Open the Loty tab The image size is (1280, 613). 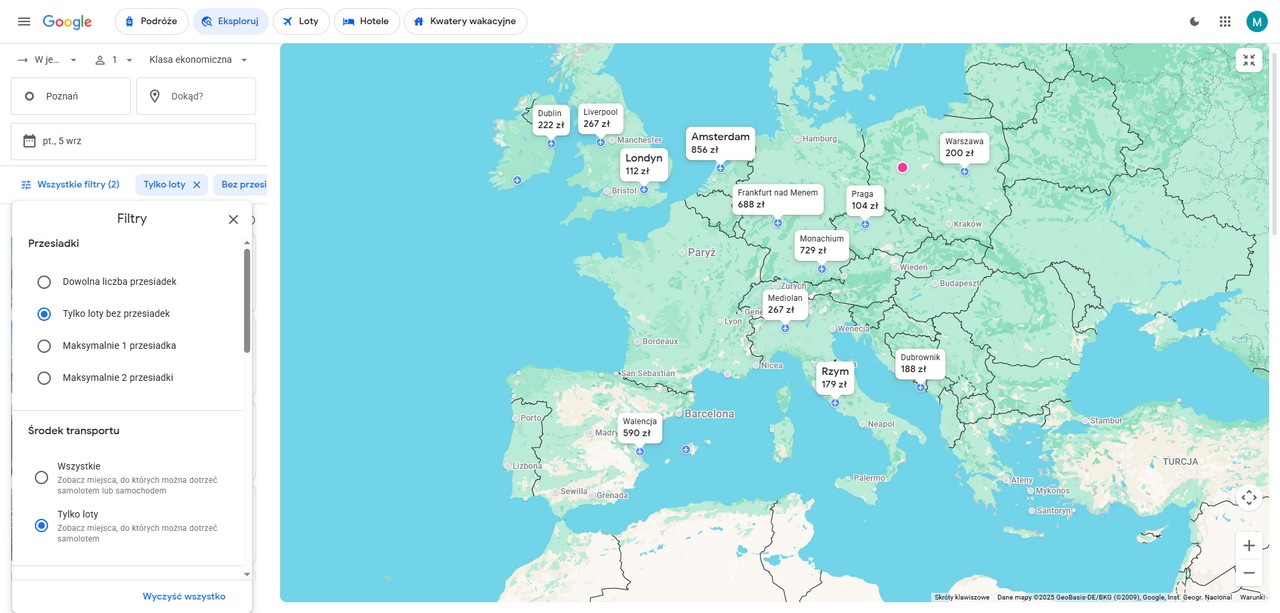[301, 21]
